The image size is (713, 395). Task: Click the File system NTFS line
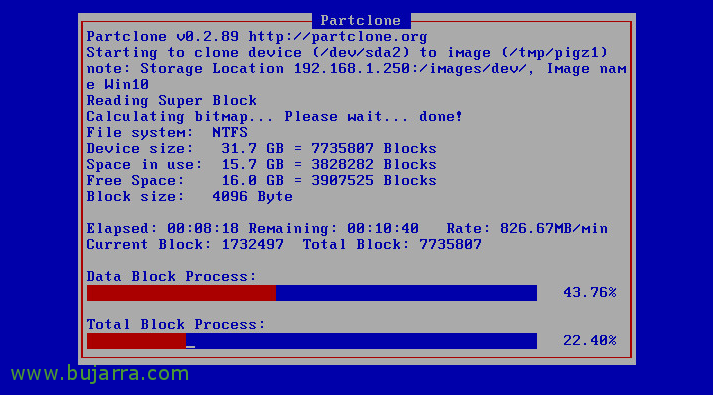167,133
